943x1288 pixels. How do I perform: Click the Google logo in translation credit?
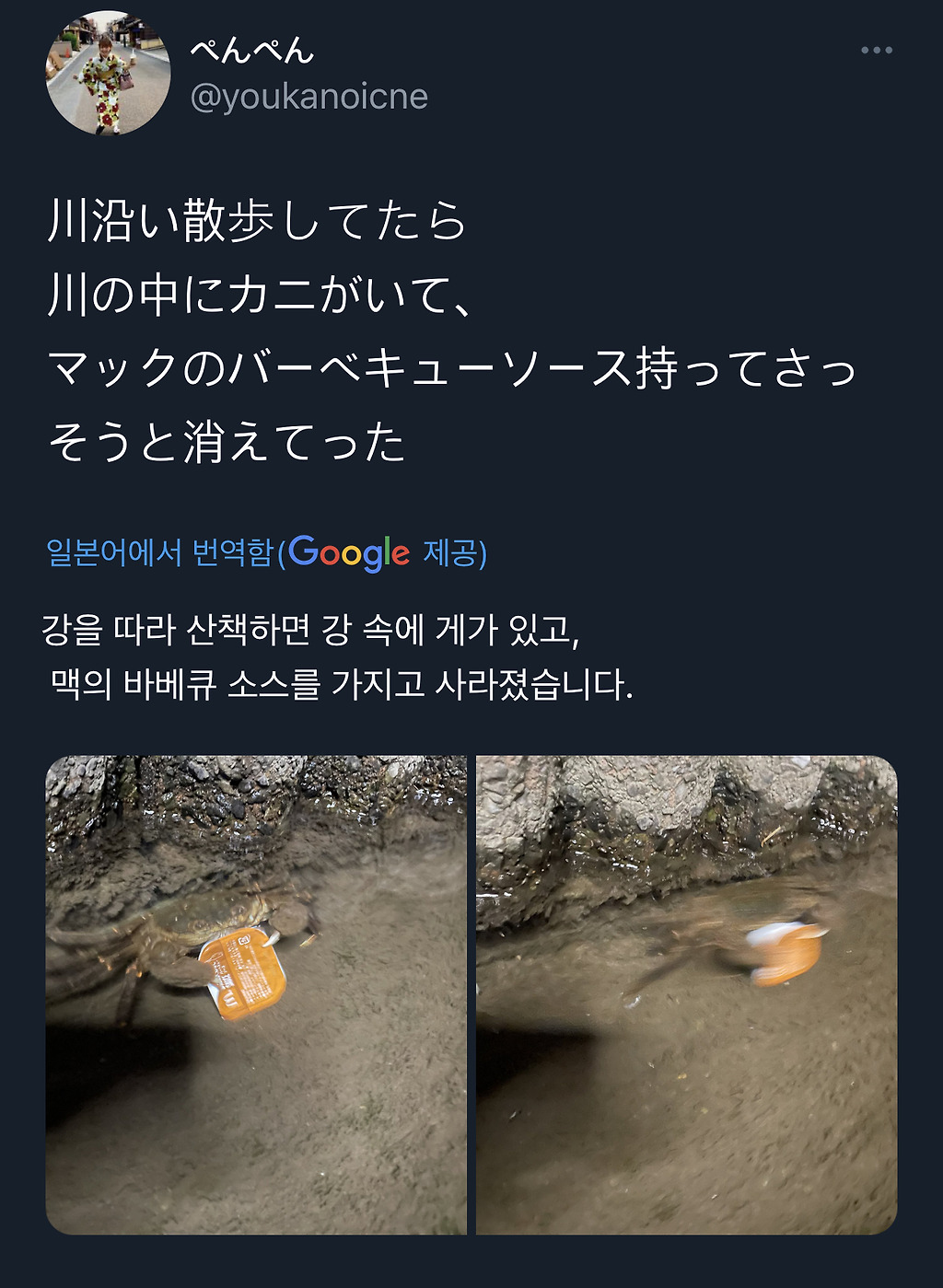point(349,552)
